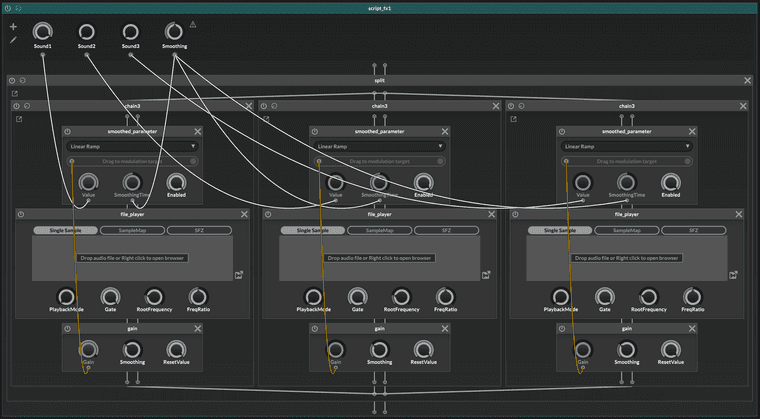
Task: Click the circular icon in the third chain3 header
Action: (522, 106)
